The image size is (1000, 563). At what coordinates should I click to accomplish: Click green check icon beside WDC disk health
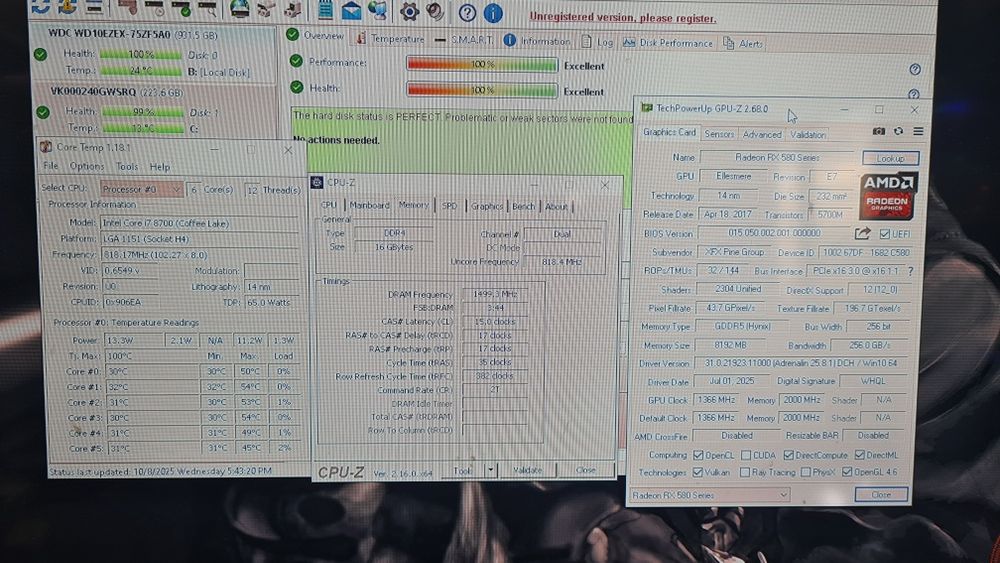(40, 55)
